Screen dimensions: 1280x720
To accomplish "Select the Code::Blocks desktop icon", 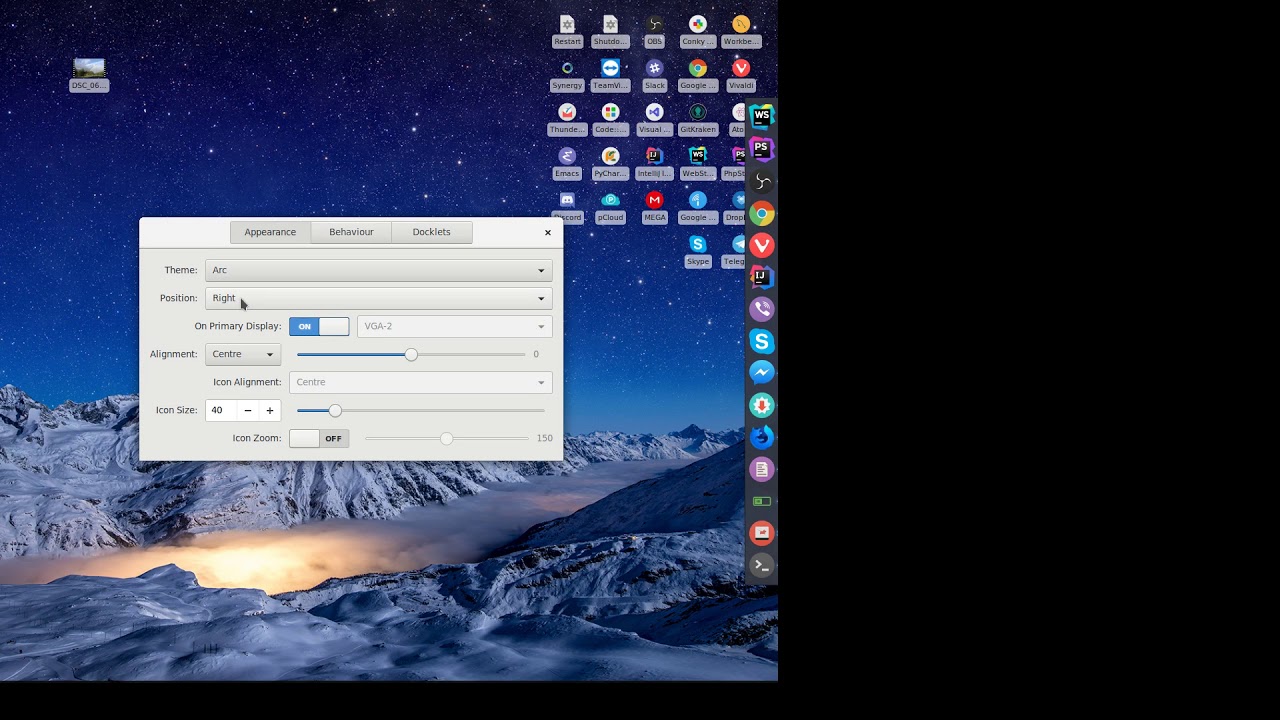I will 610,119.
